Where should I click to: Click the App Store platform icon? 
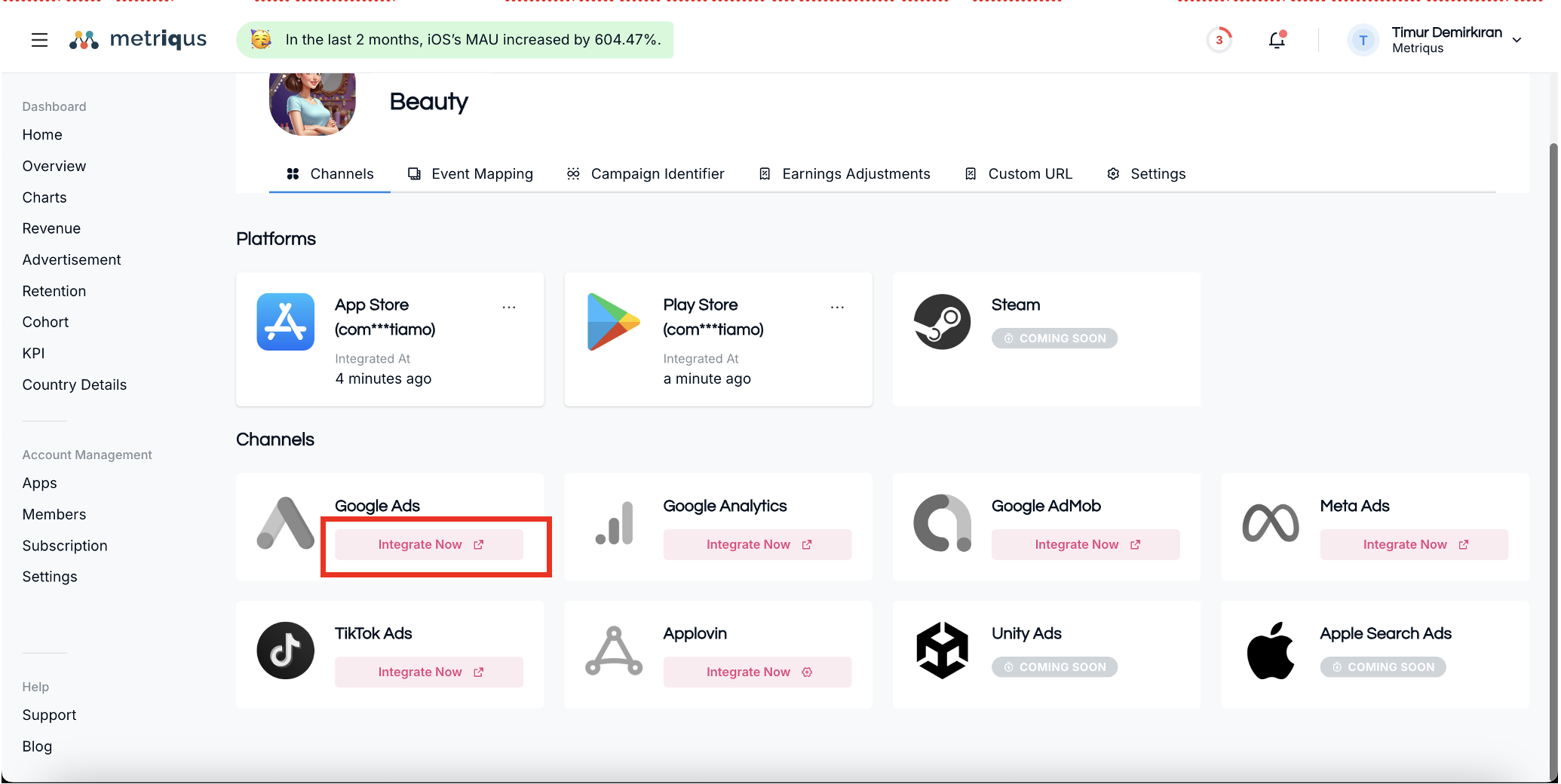pos(286,322)
